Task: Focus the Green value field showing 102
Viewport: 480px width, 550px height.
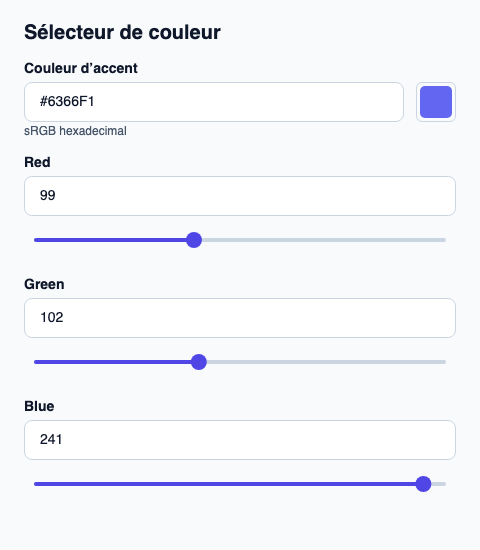Action: pos(240,318)
